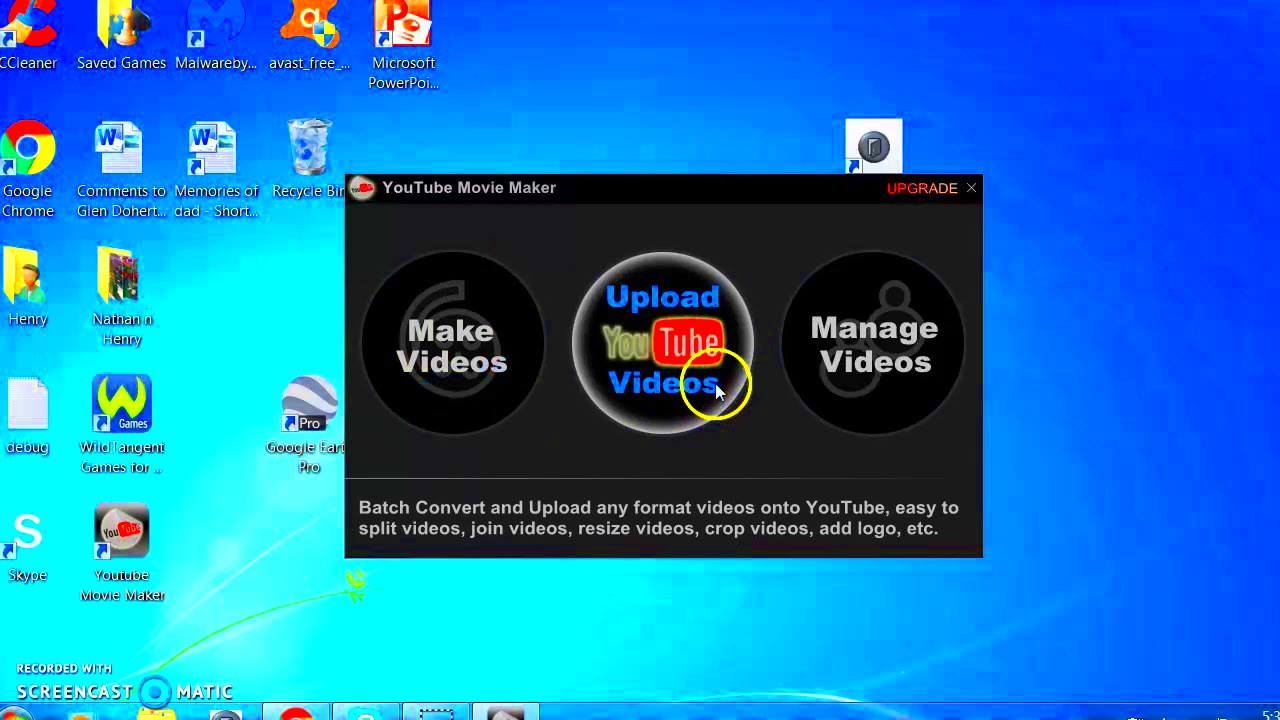This screenshot has width=1280, height=720.
Task: Select the Memories of dad Word document
Action: pyautogui.click(x=215, y=170)
